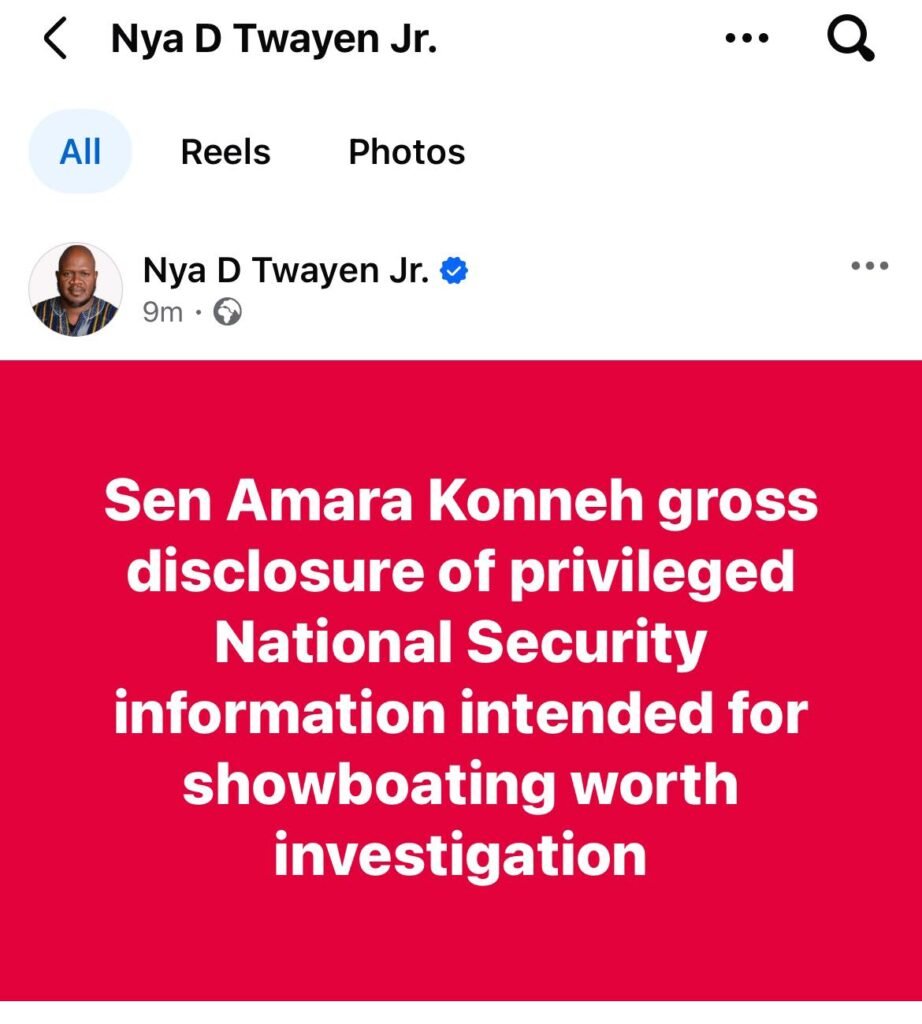Tap the "Sen Amara Konneh gross" line of the post
The height and width of the screenshot is (1024, 922).
461,501
